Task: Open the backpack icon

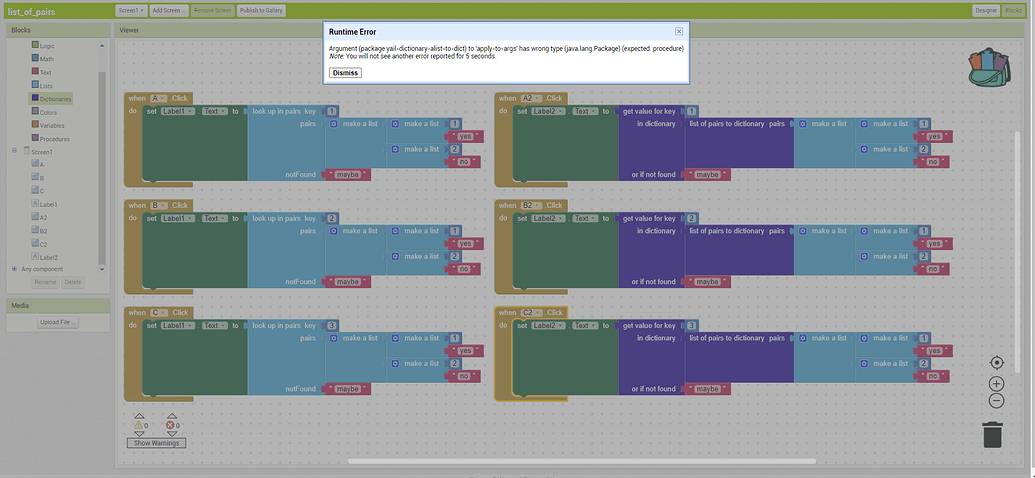Action: pos(989,70)
